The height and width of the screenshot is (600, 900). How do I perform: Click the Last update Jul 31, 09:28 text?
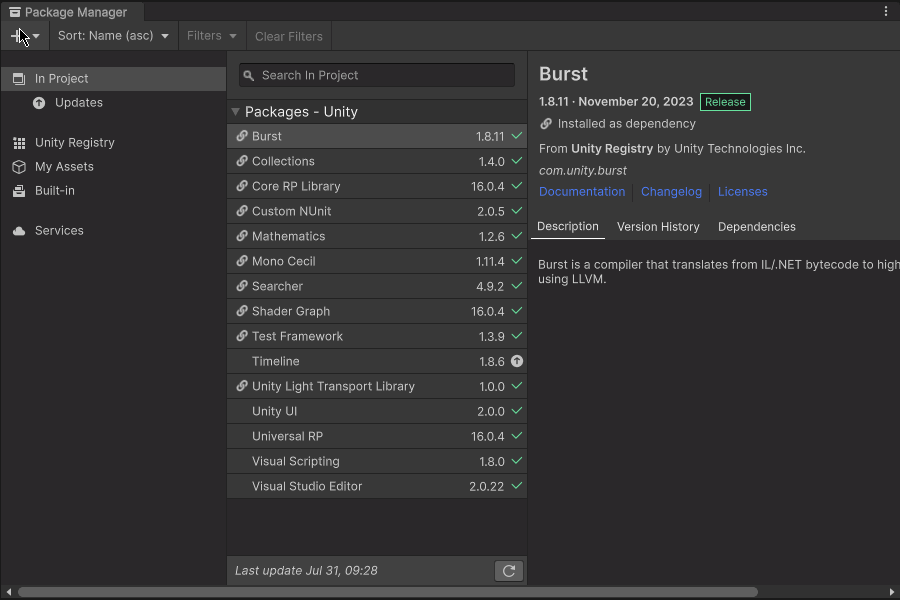click(306, 571)
